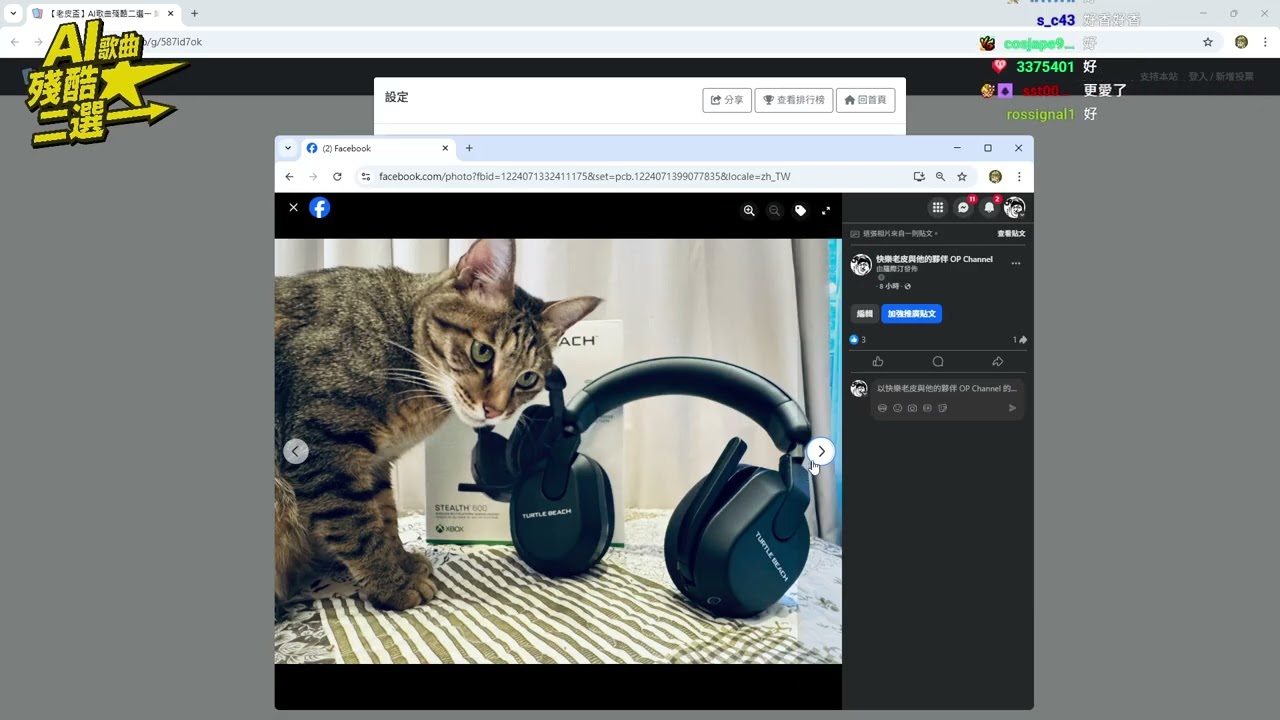The image size is (1280, 720).
Task: Click the Facebook window address bar
Action: click(640, 176)
